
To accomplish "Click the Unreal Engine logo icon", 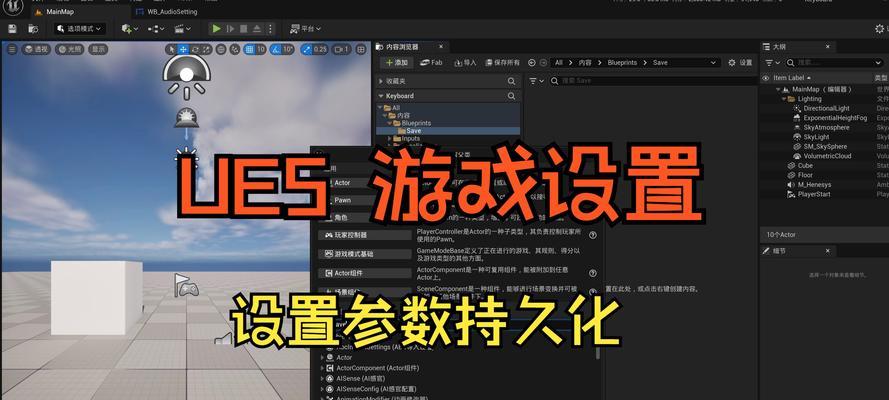I will [12, 7].
